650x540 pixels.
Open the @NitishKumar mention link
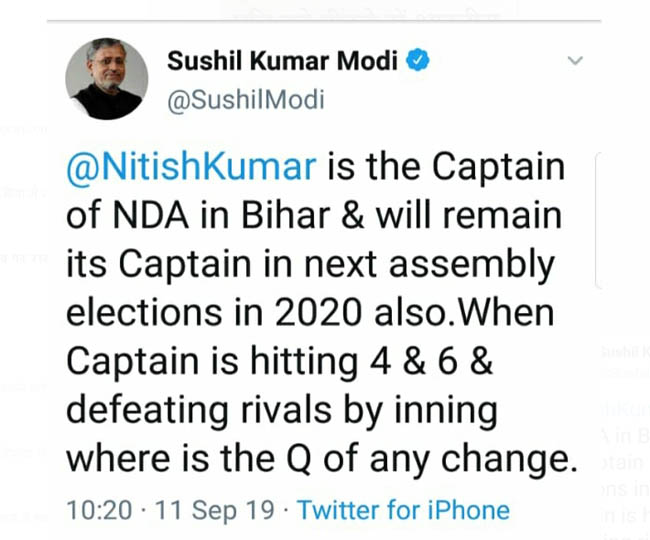coord(192,167)
